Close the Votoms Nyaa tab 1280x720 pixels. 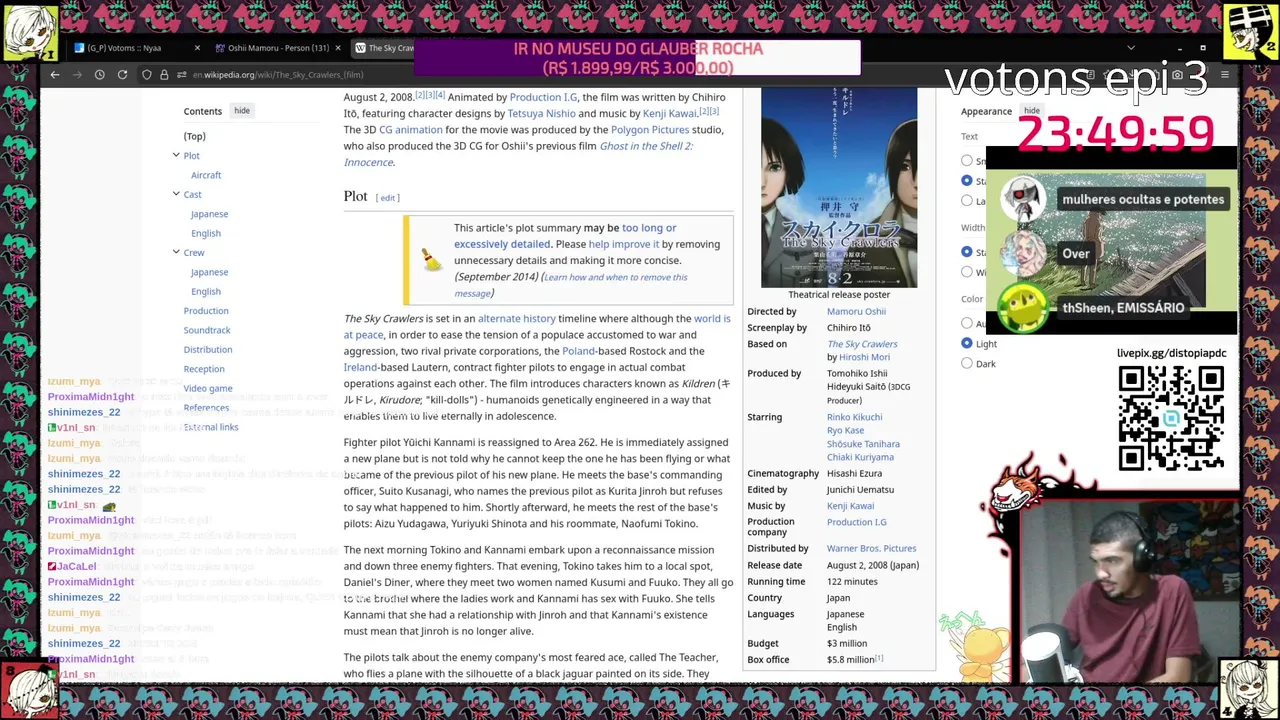[197, 48]
